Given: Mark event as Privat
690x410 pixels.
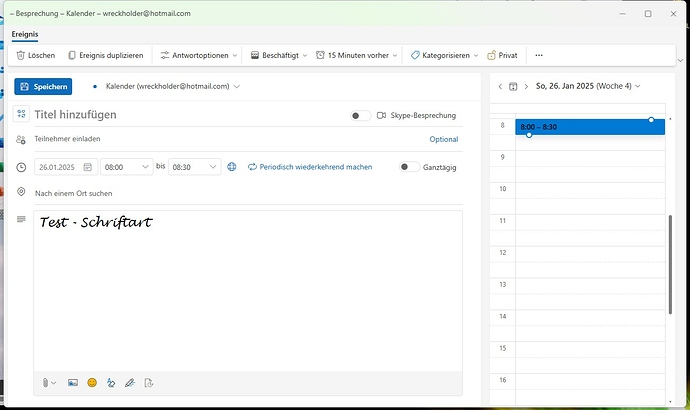Looking at the screenshot, I should 502,55.
